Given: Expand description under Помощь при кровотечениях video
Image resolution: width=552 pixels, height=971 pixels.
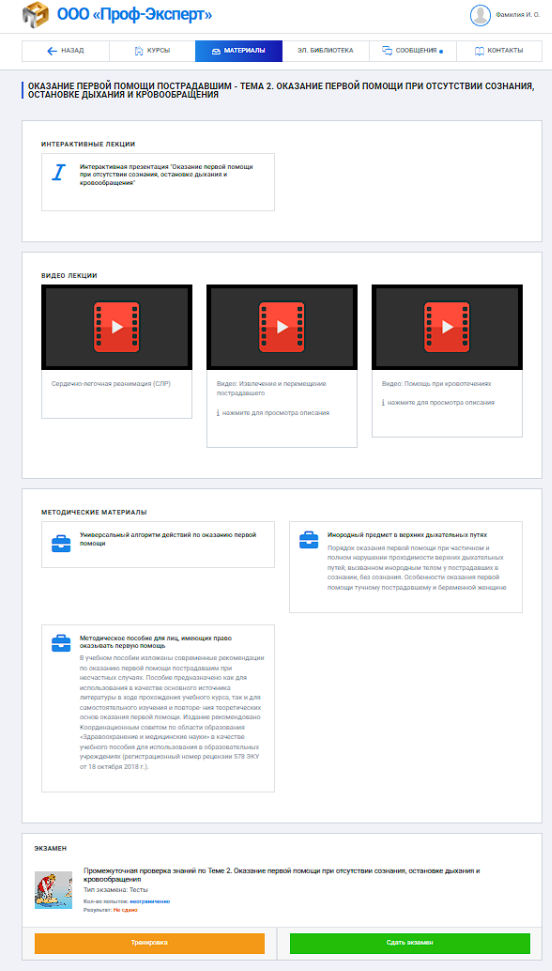Looking at the screenshot, I should point(439,402).
